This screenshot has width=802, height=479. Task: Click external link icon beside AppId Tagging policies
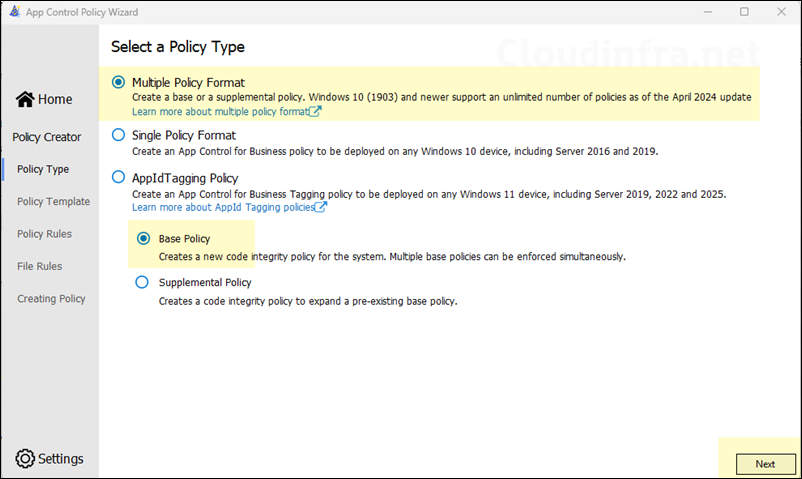[320, 207]
